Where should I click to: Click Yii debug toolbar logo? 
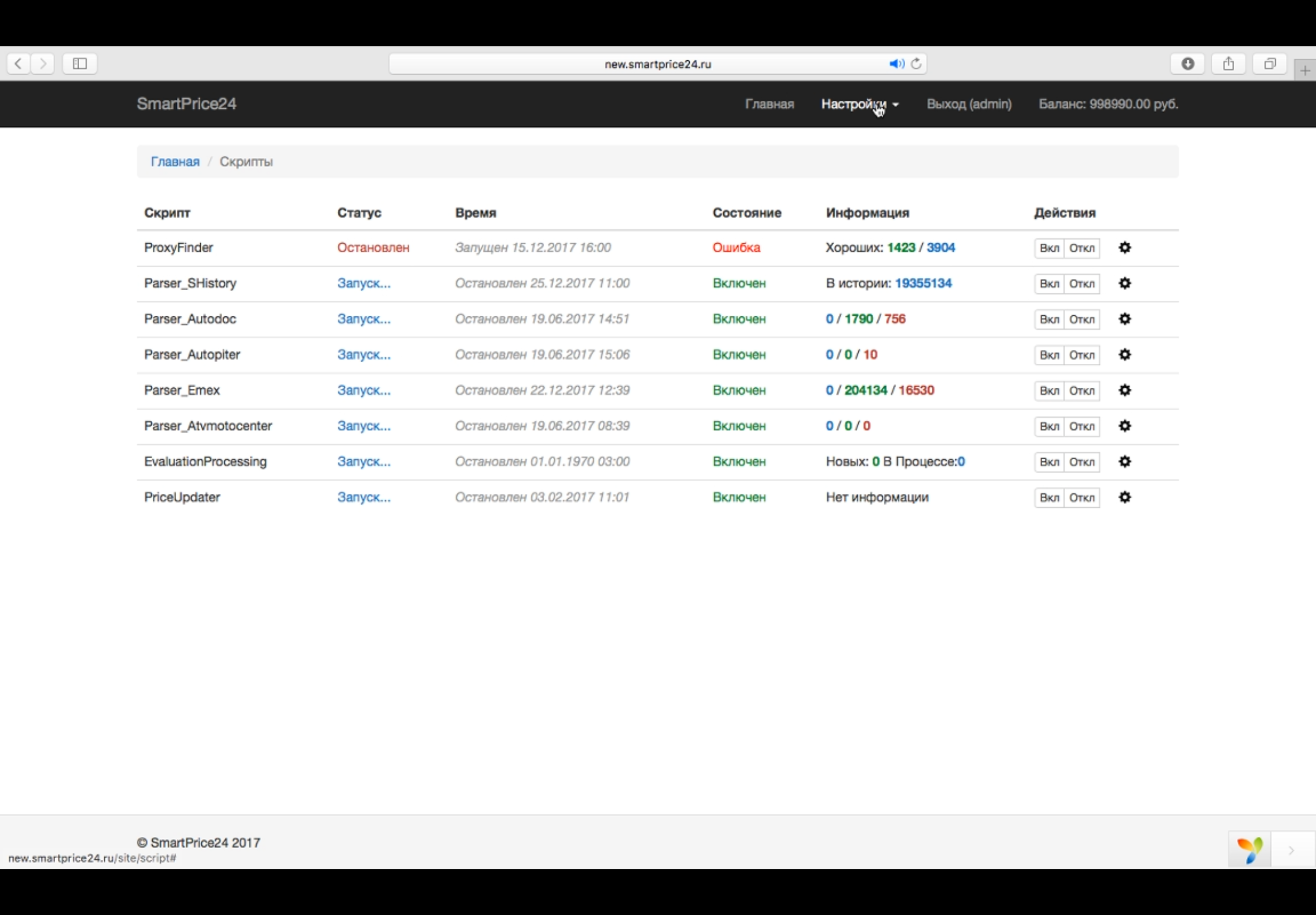coord(1249,849)
